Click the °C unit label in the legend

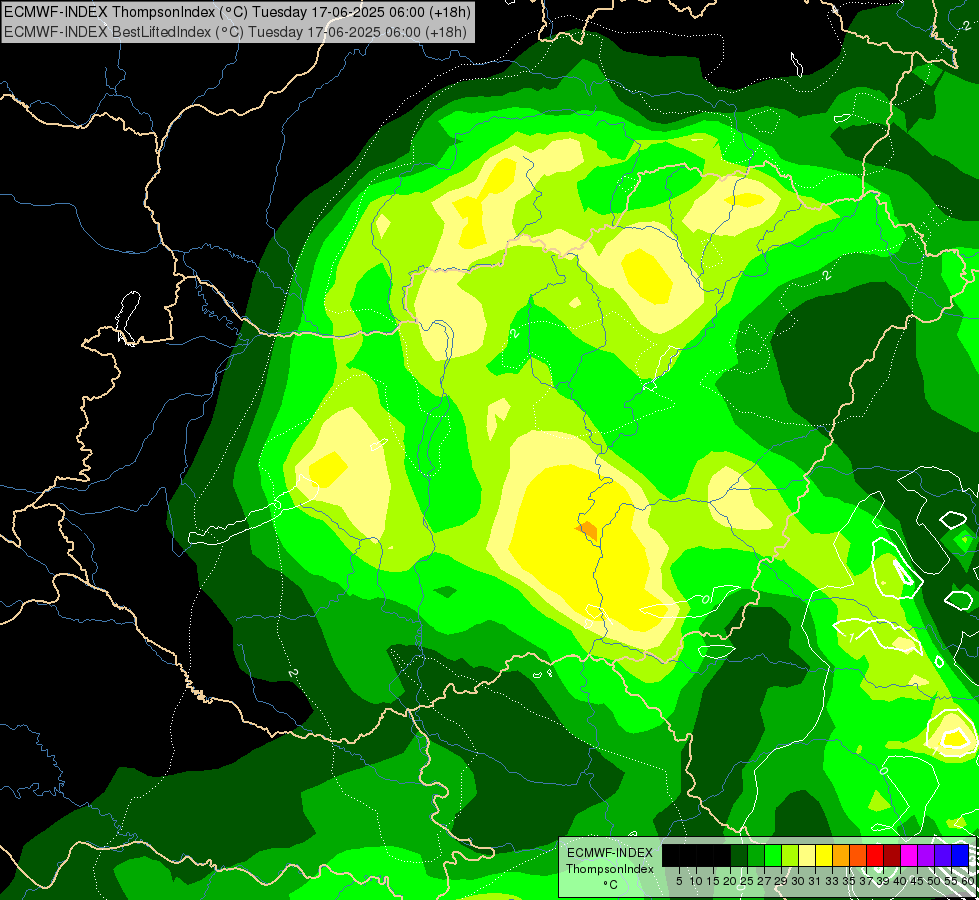(x=611, y=885)
